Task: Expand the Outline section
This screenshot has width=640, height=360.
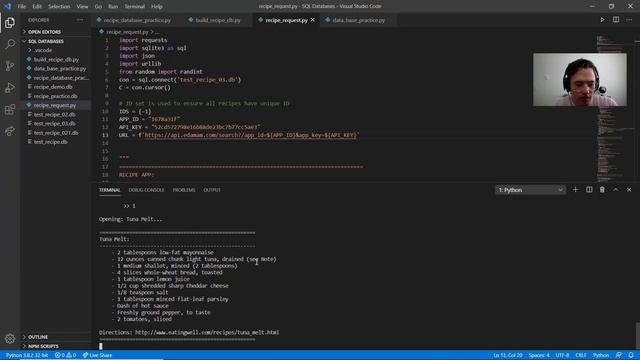Action: pos(38,337)
